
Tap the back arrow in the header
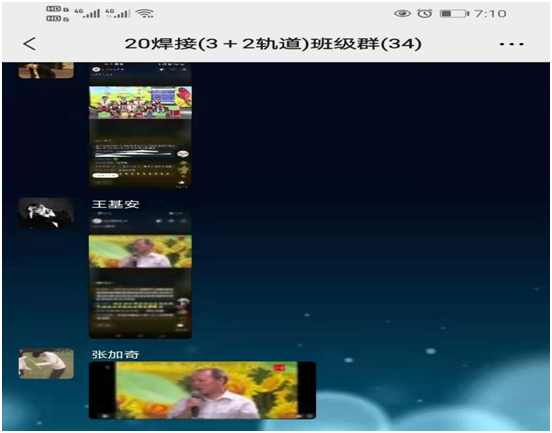click(30, 44)
